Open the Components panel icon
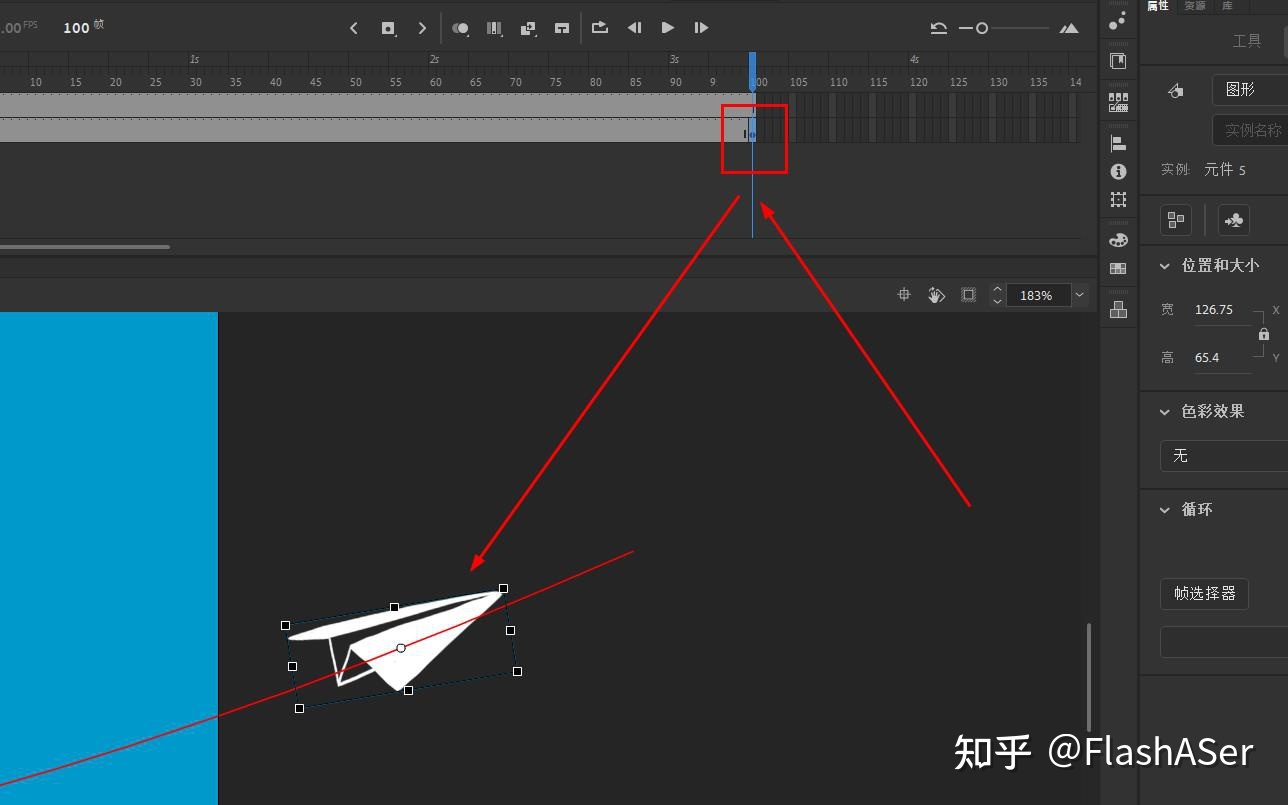 pos(1118,310)
